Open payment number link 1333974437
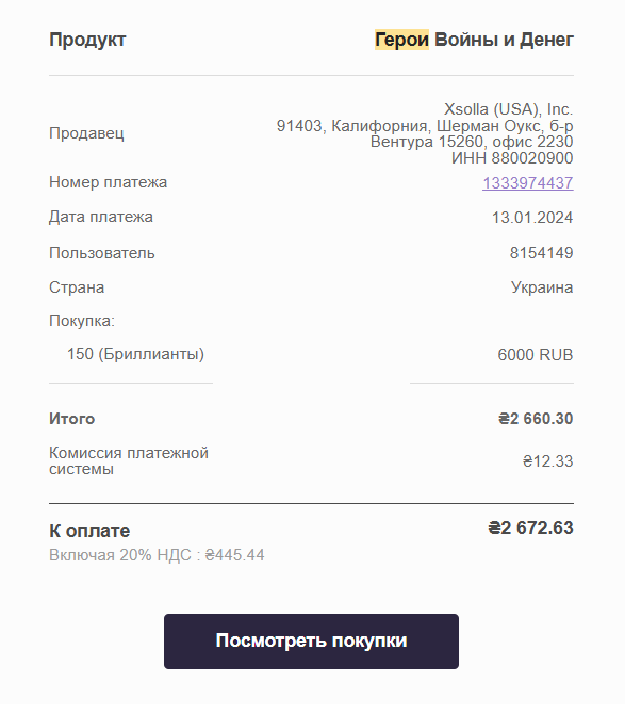 528,183
